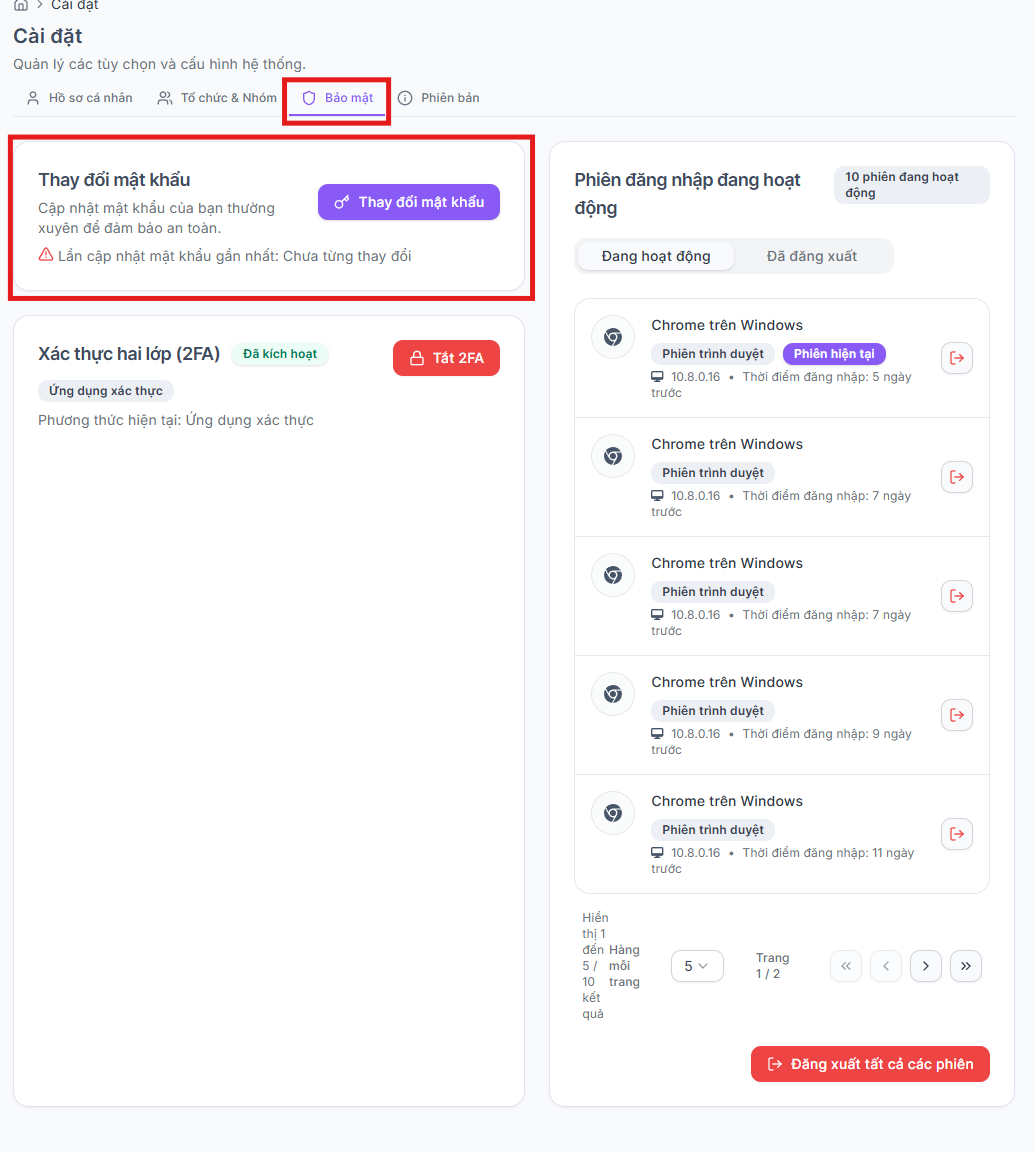The width and height of the screenshot is (1035, 1152).
Task: Disable two-factor with Tắt 2FA
Action: (x=446, y=358)
